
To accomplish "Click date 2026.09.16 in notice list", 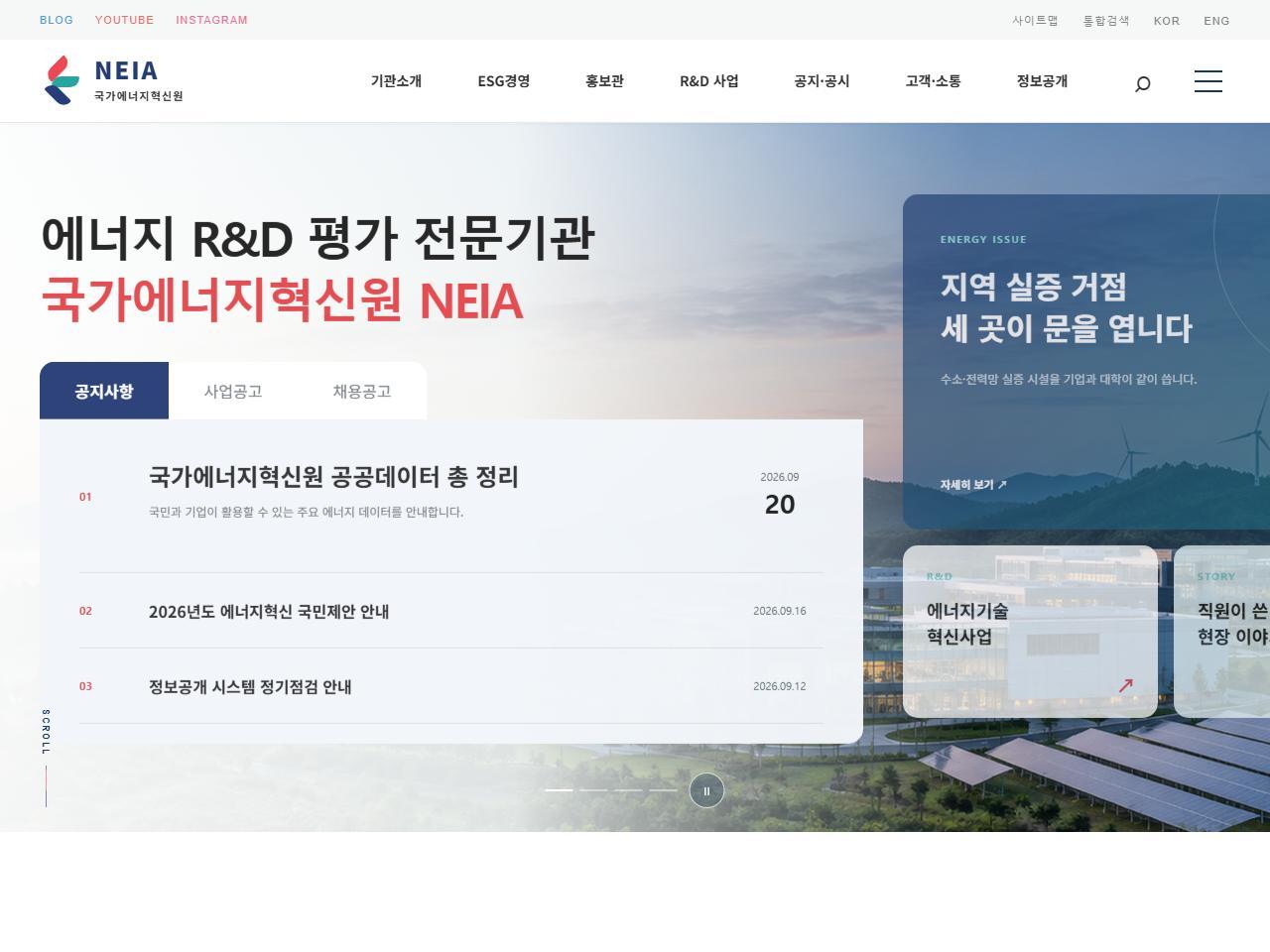I will 779,611.
